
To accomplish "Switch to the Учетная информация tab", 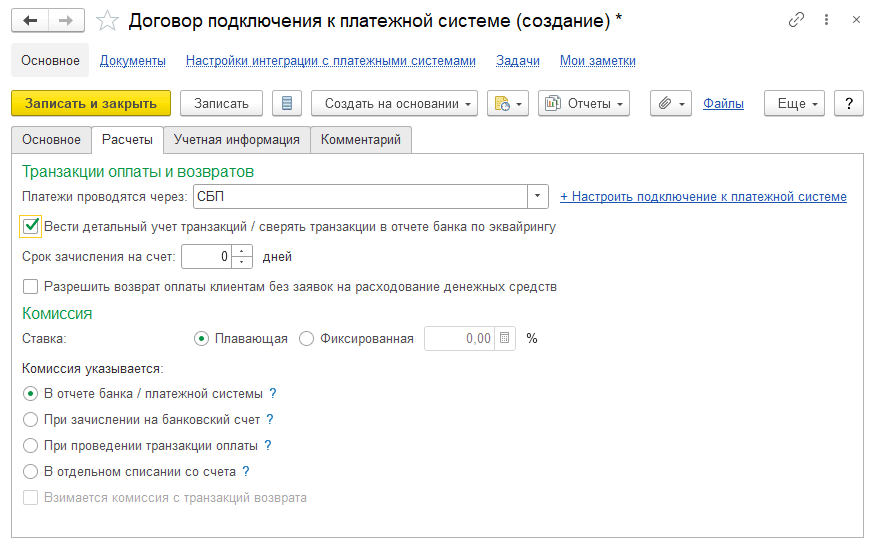I will pyautogui.click(x=236, y=140).
